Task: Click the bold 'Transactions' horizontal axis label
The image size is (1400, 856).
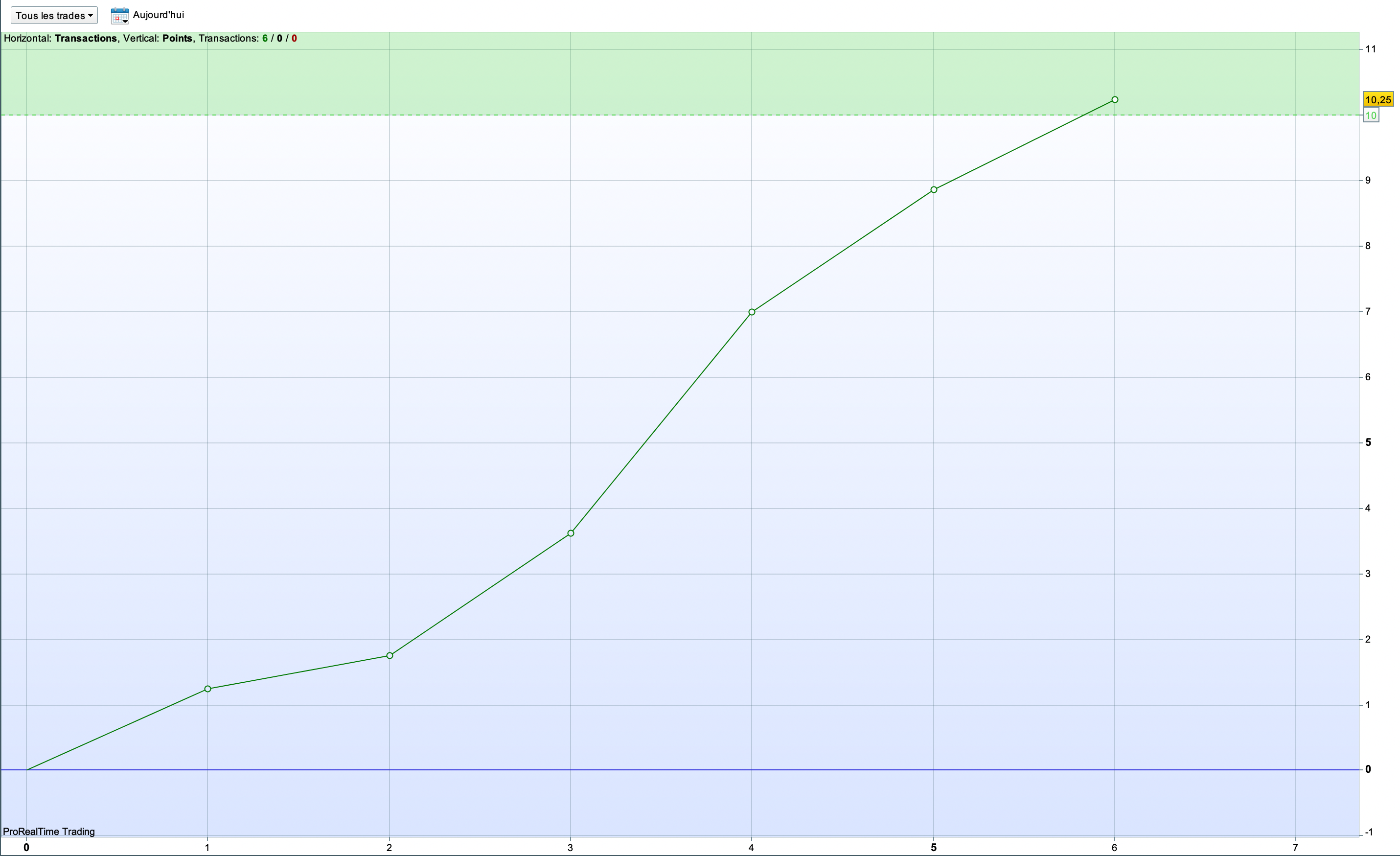Action: click(x=85, y=38)
